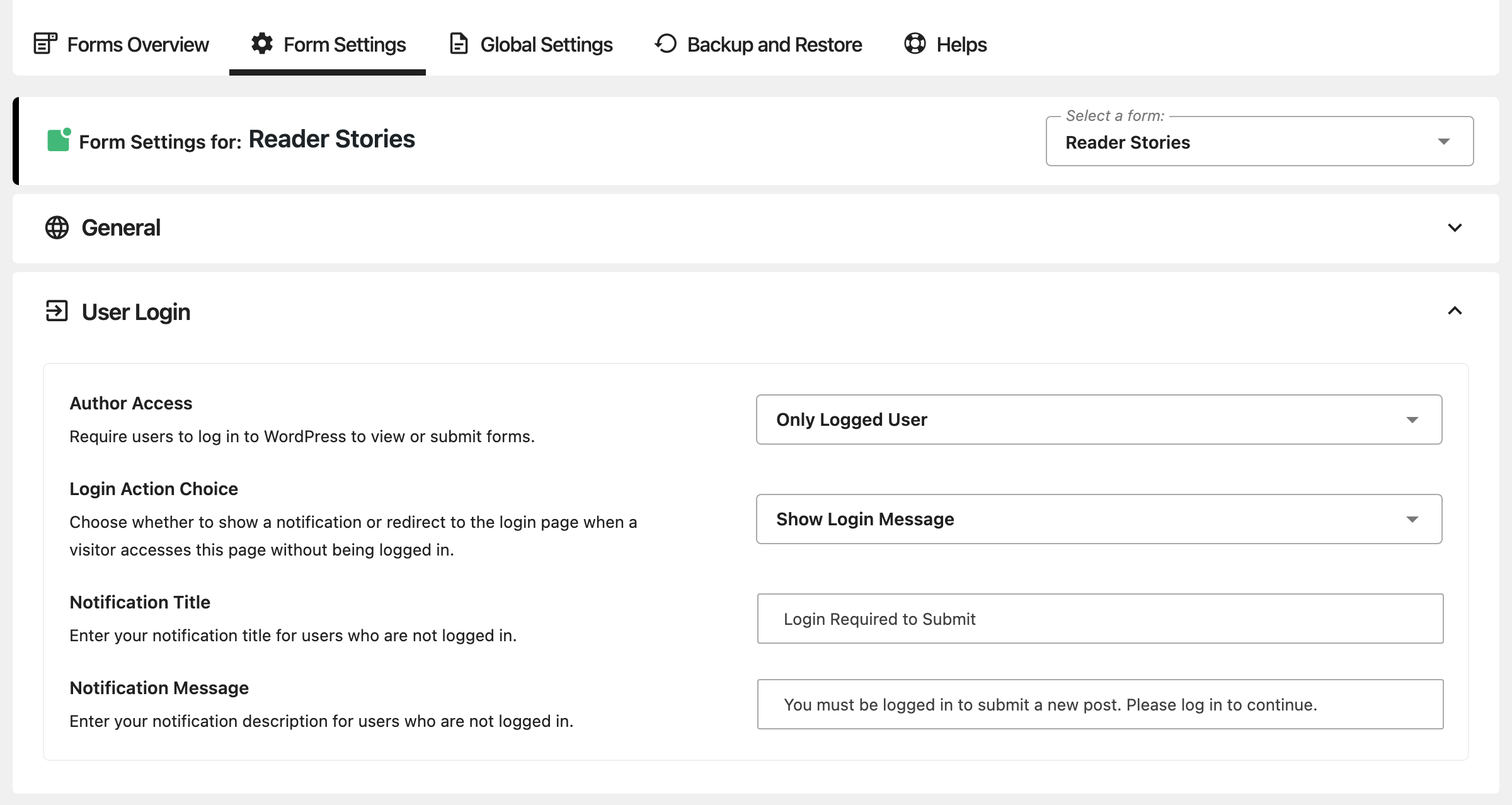Click the green form icon beside Form Settings for
The width and height of the screenshot is (1512, 805).
pos(59,140)
